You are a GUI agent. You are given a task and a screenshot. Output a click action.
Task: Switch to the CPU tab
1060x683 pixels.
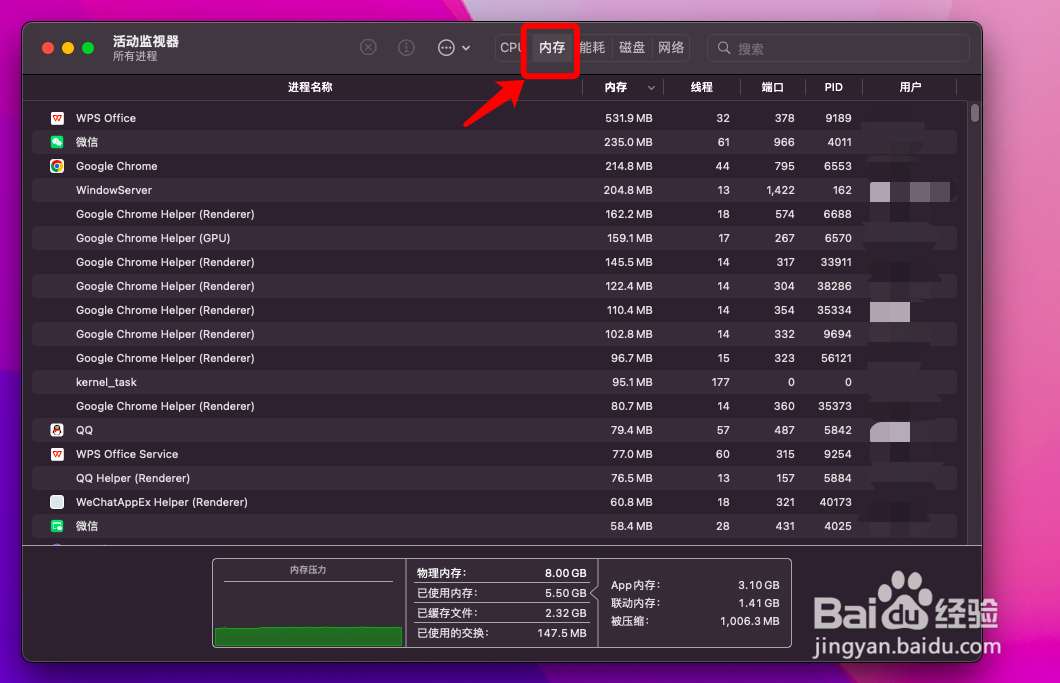coord(510,47)
